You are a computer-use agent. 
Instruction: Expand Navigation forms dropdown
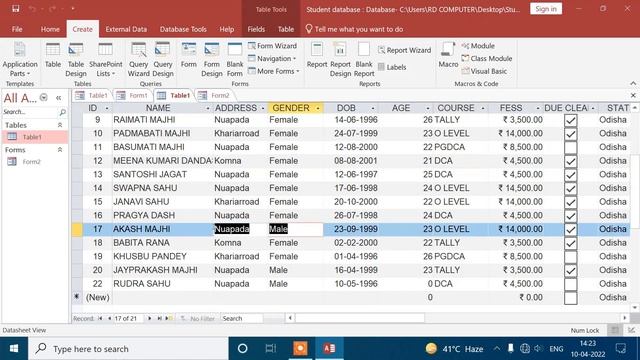(x=272, y=58)
